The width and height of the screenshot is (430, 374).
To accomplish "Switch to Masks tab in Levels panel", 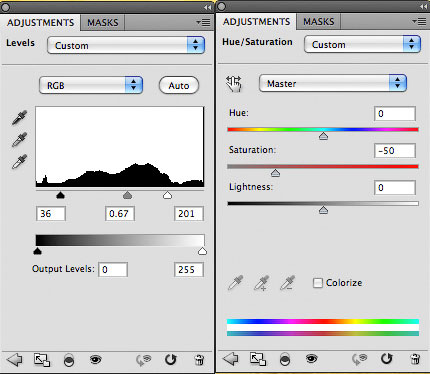I will (103, 23).
